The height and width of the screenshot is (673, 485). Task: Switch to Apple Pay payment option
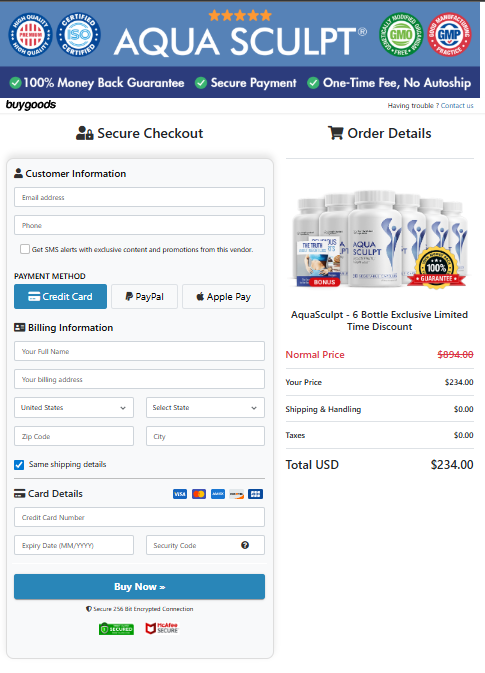point(223,297)
